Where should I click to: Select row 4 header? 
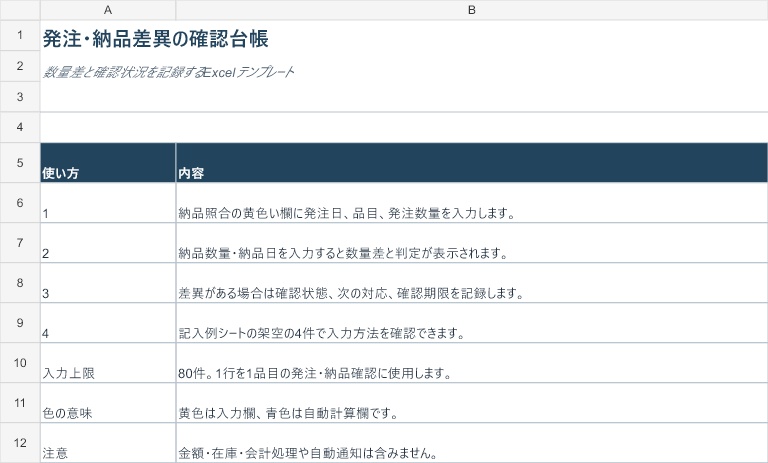click(x=20, y=127)
